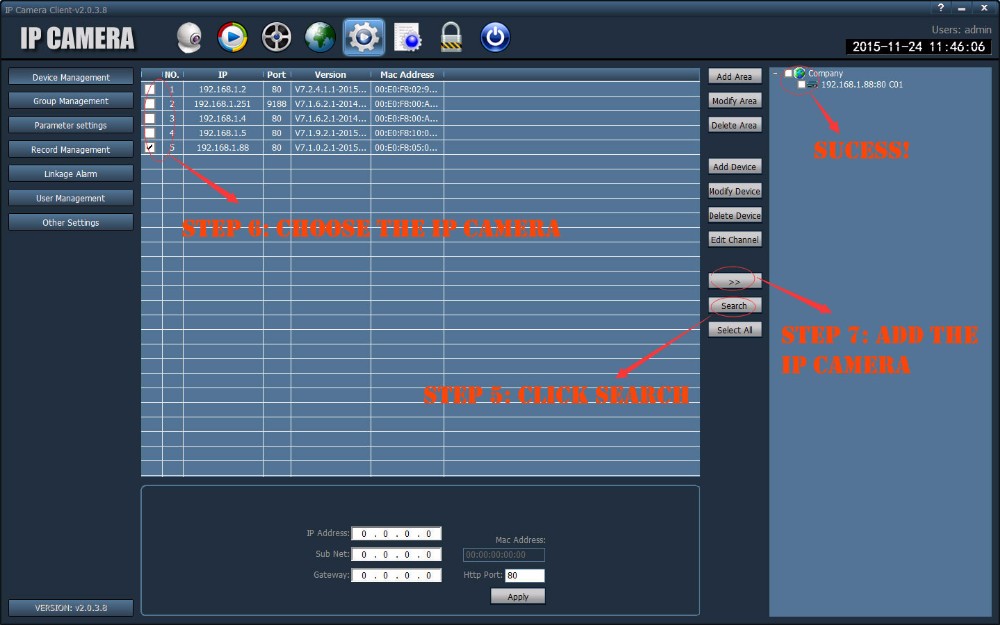
Task: Click the padlock lock icon
Action: coord(451,37)
